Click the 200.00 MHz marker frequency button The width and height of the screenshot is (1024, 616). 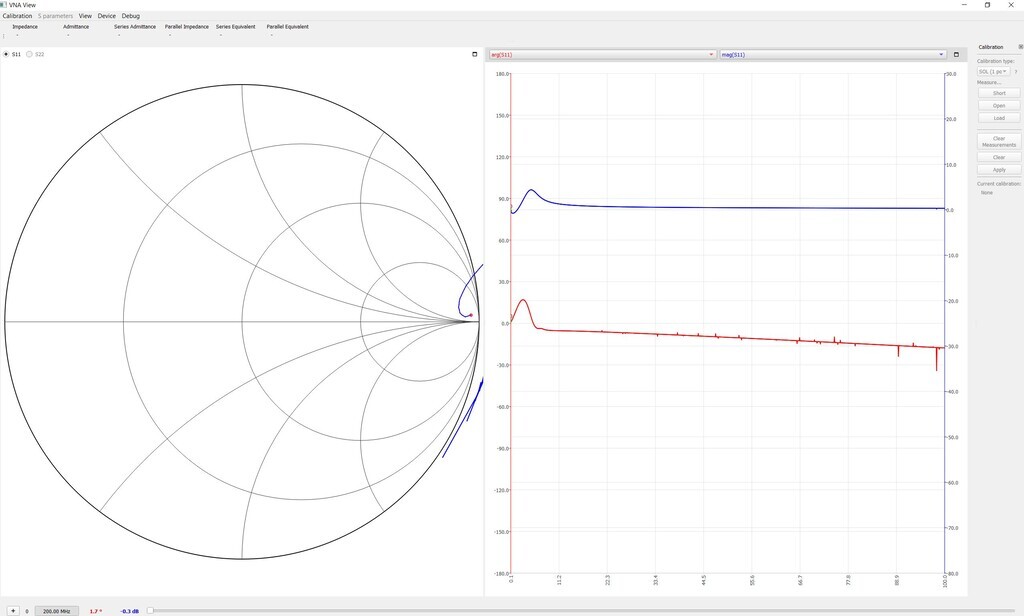coord(57,611)
